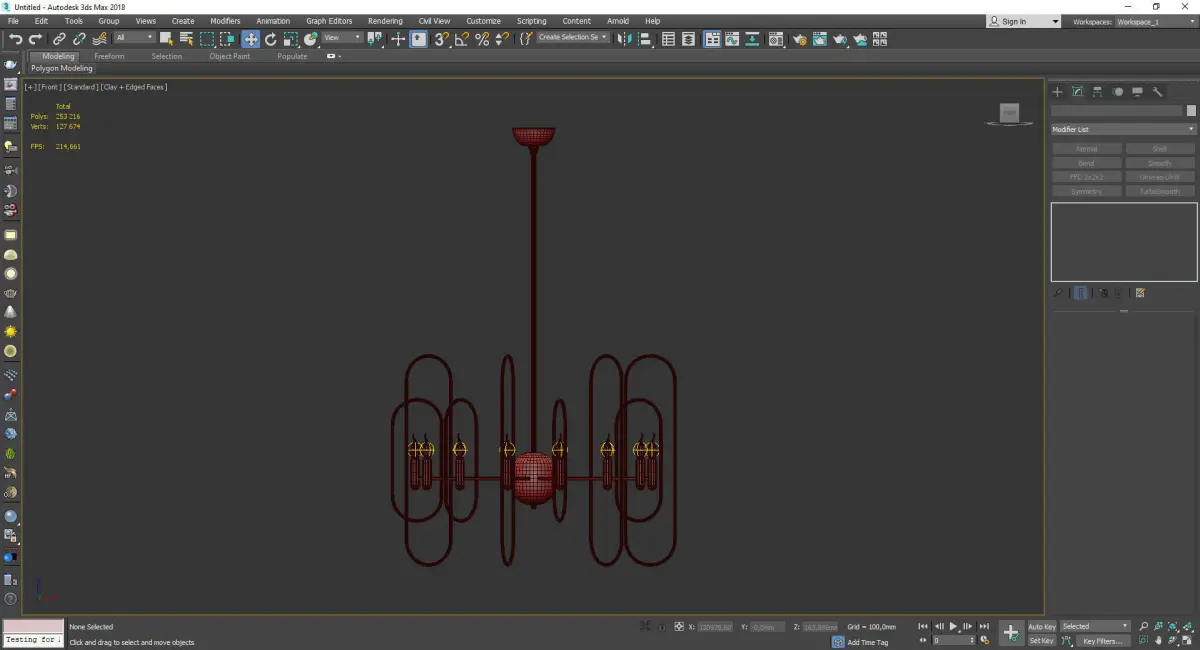This screenshot has width=1200, height=650.
Task: Jump to animation start button
Action: 924,626
